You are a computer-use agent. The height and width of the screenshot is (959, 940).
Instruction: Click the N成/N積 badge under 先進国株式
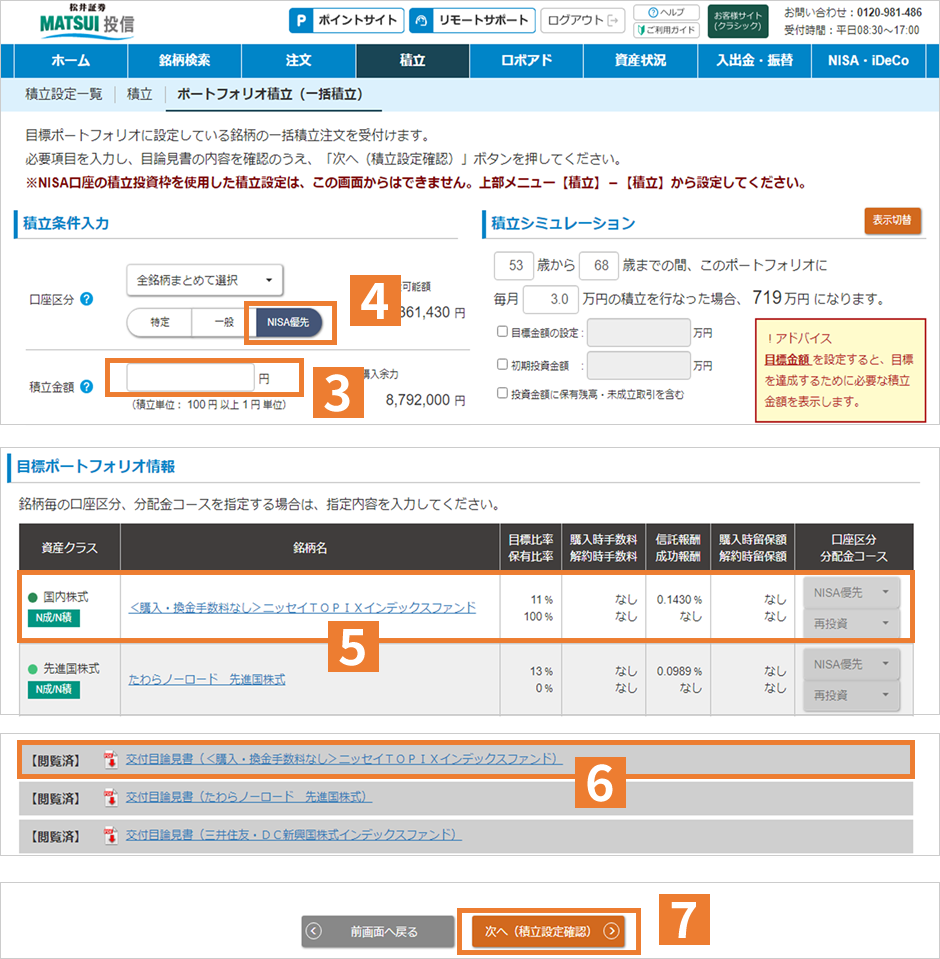[54, 689]
